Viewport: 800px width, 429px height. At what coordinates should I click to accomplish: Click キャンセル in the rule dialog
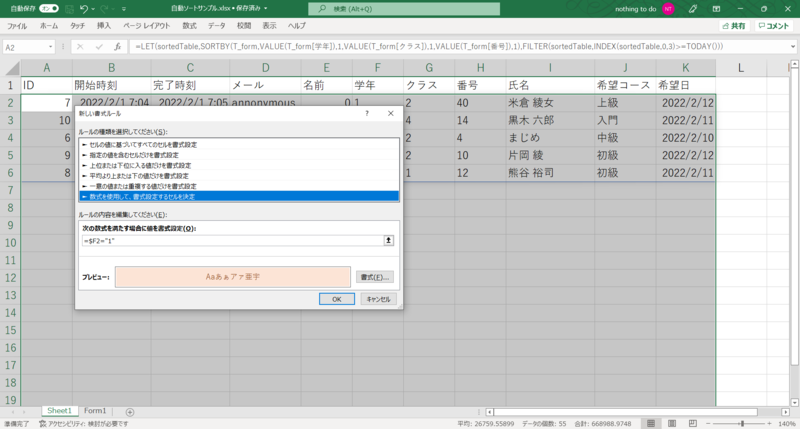coord(378,299)
